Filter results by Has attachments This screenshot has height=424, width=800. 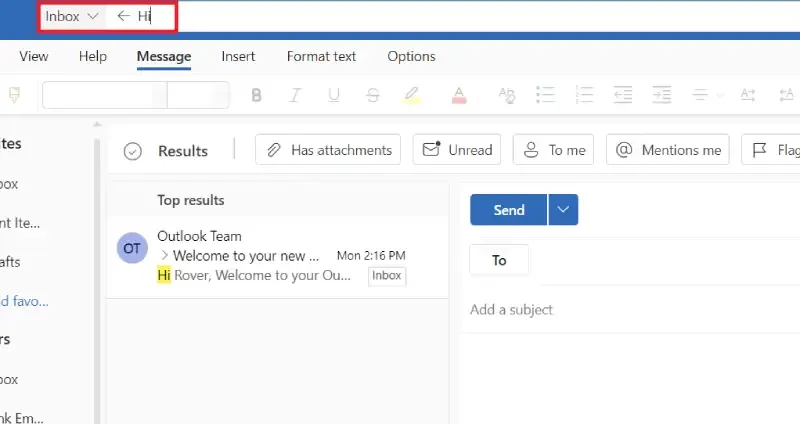(x=328, y=150)
